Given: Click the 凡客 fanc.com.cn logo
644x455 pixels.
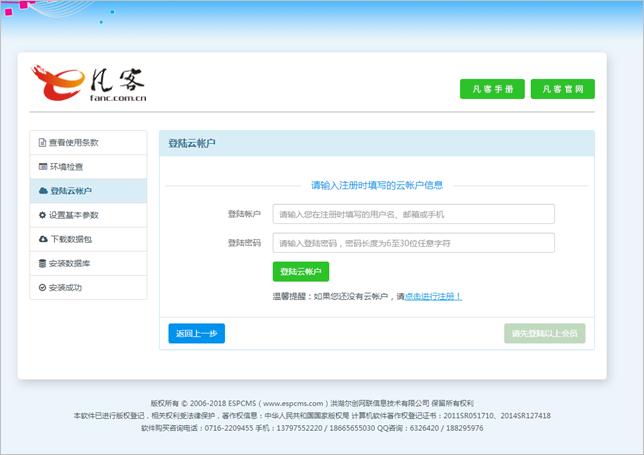Looking at the screenshot, I should pos(90,85).
